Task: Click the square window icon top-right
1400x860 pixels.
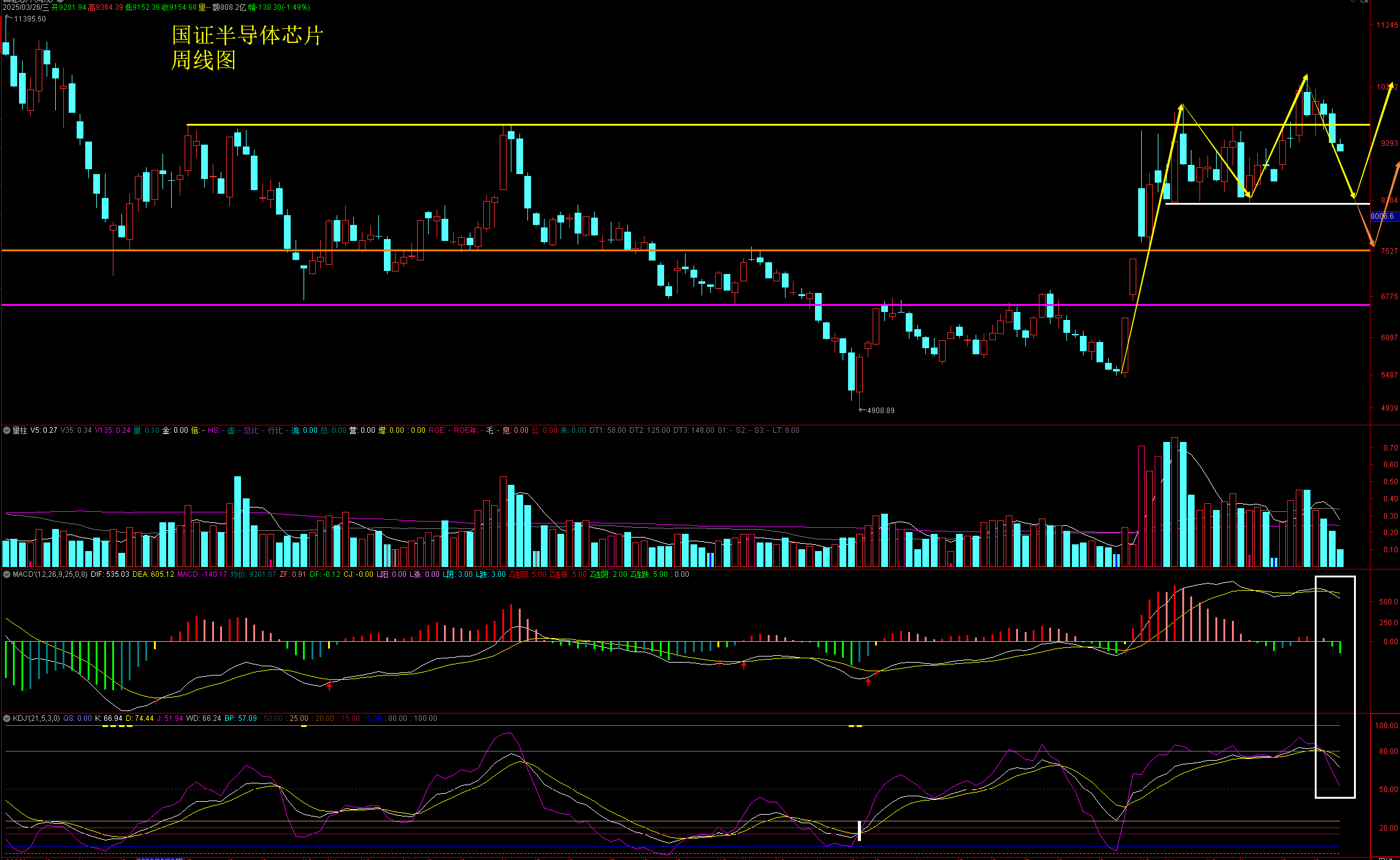Action: [1365, 2]
